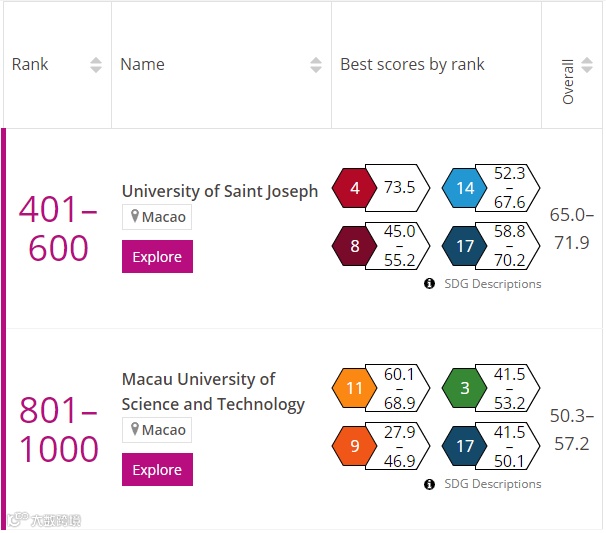The width and height of the screenshot is (606, 533).
Task: Click the Macao location tag under Saint Joseph
Action: [156, 217]
